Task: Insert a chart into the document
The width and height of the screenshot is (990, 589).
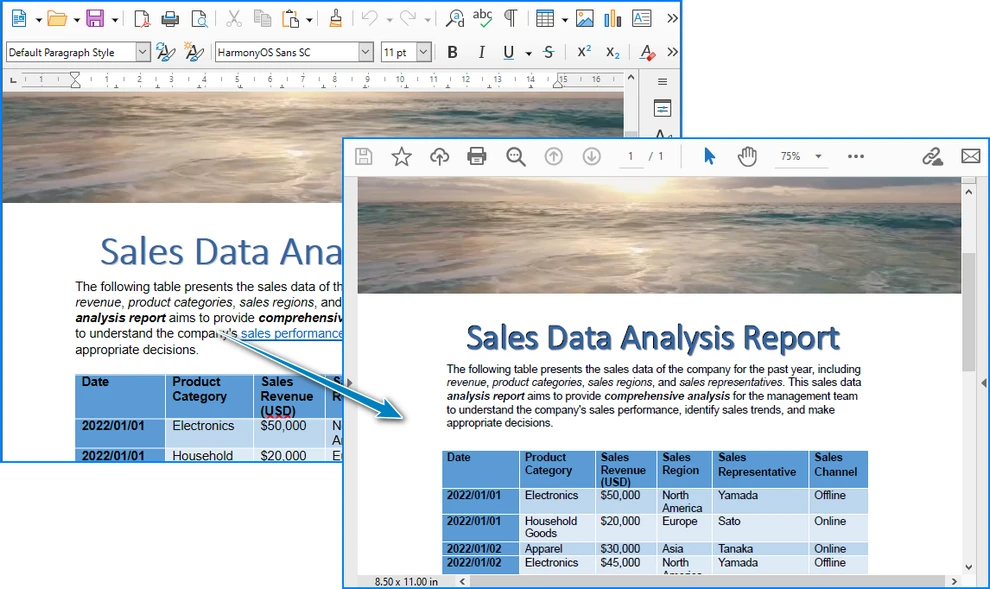Action: tap(613, 19)
